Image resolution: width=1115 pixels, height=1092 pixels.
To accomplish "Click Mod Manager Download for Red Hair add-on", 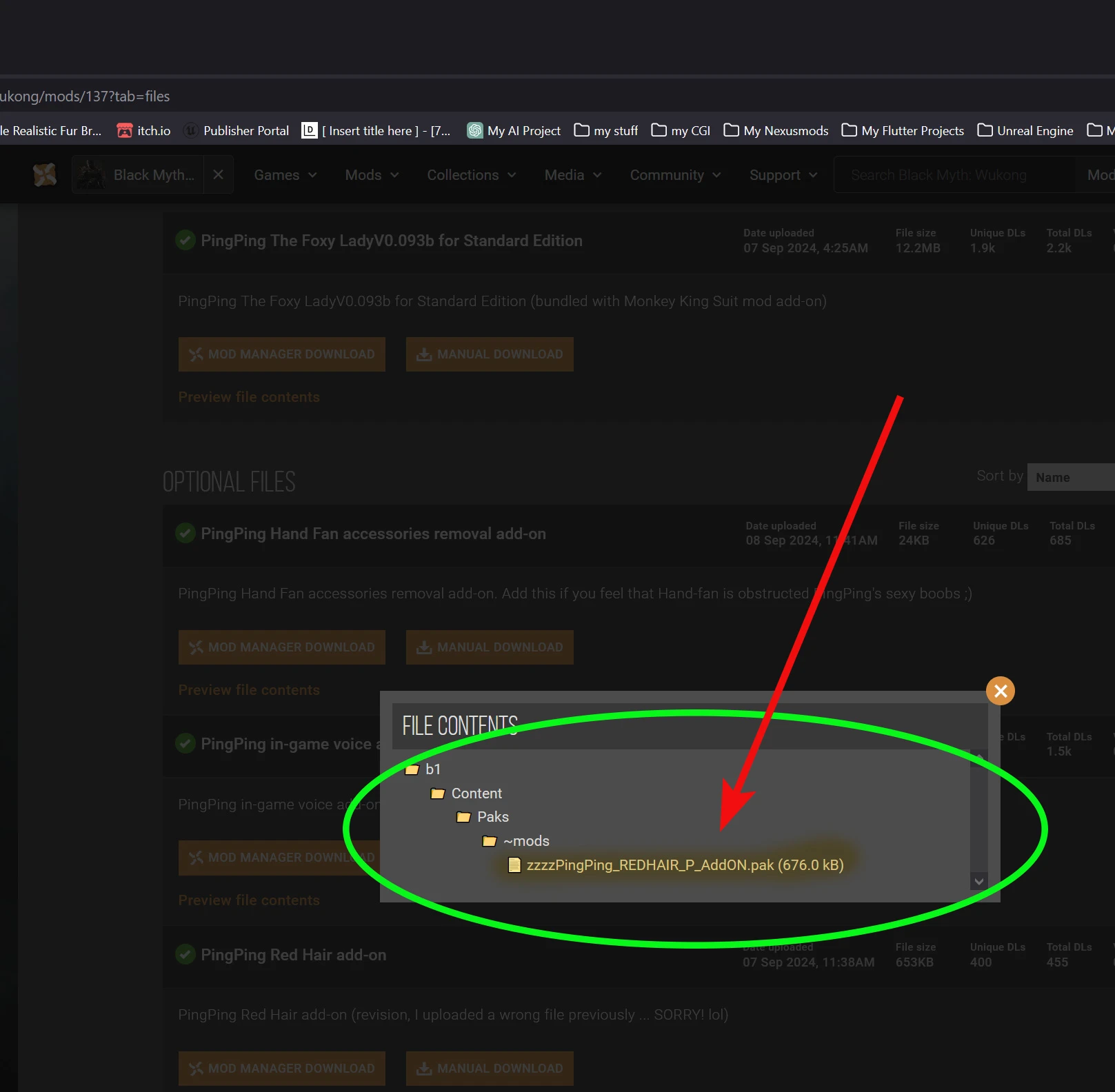I will (281, 1069).
